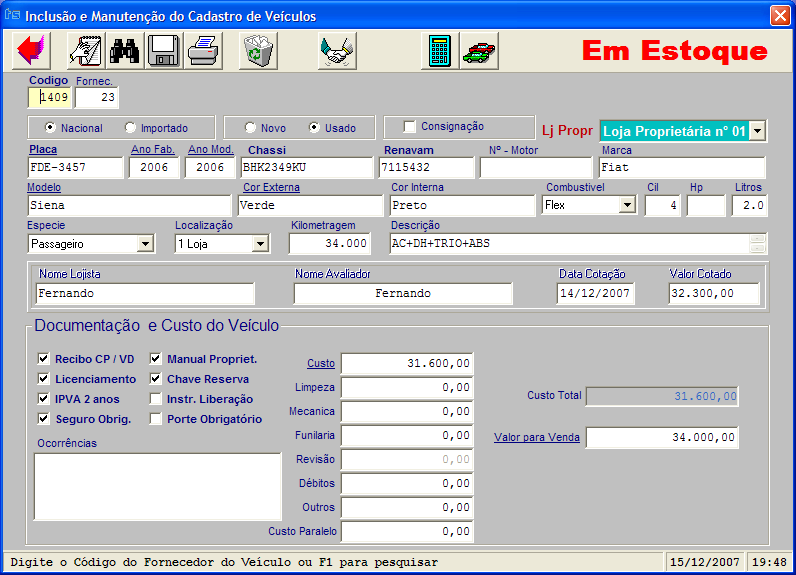The image size is (796, 575).
Task: Click the Limpeza cost field
Action: (407, 387)
